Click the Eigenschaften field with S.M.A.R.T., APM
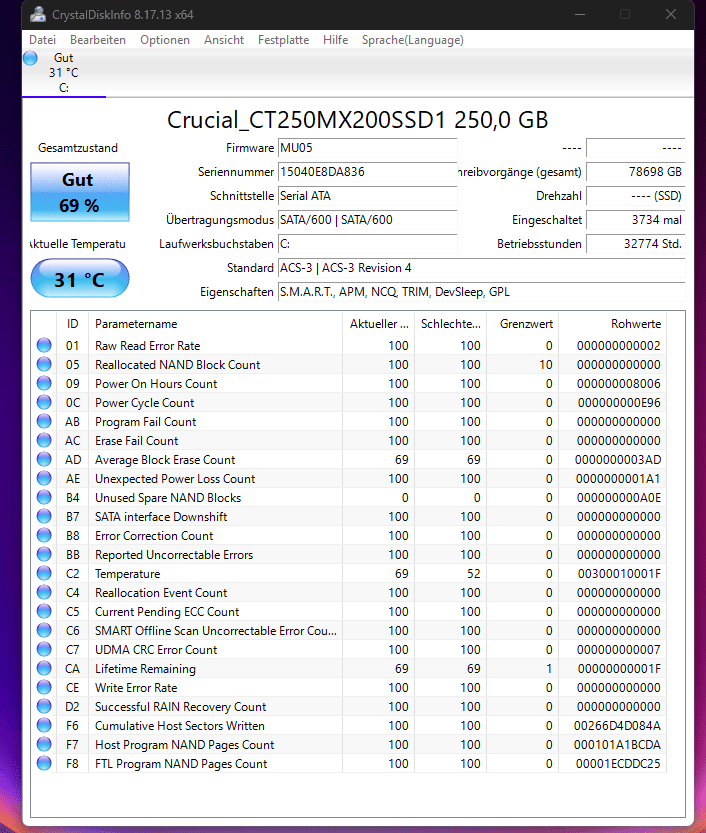This screenshot has width=706, height=833. [x=481, y=292]
